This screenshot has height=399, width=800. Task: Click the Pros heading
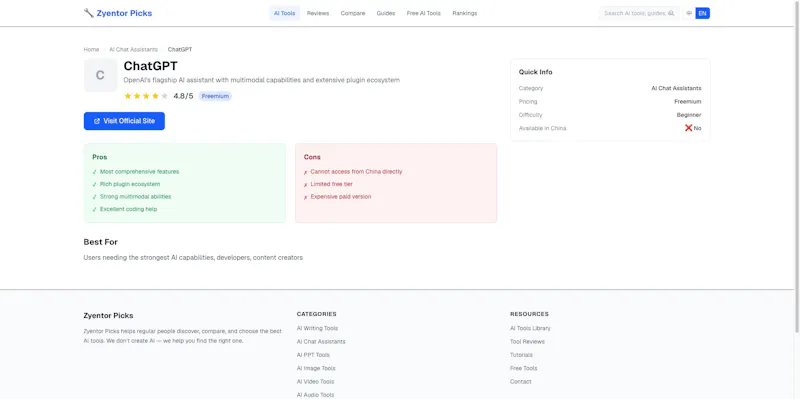100,157
